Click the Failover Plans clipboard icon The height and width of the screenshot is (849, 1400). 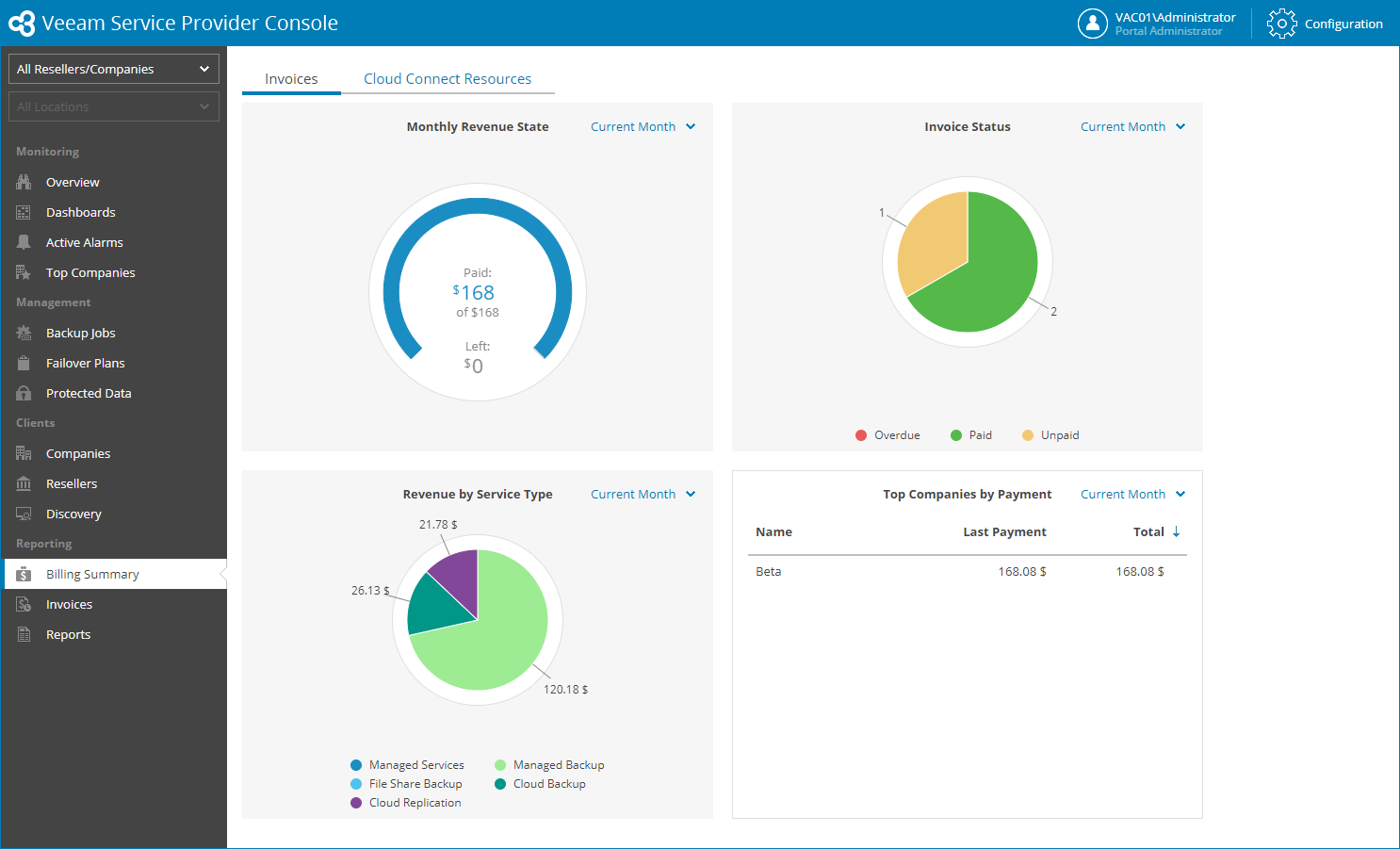pos(24,363)
